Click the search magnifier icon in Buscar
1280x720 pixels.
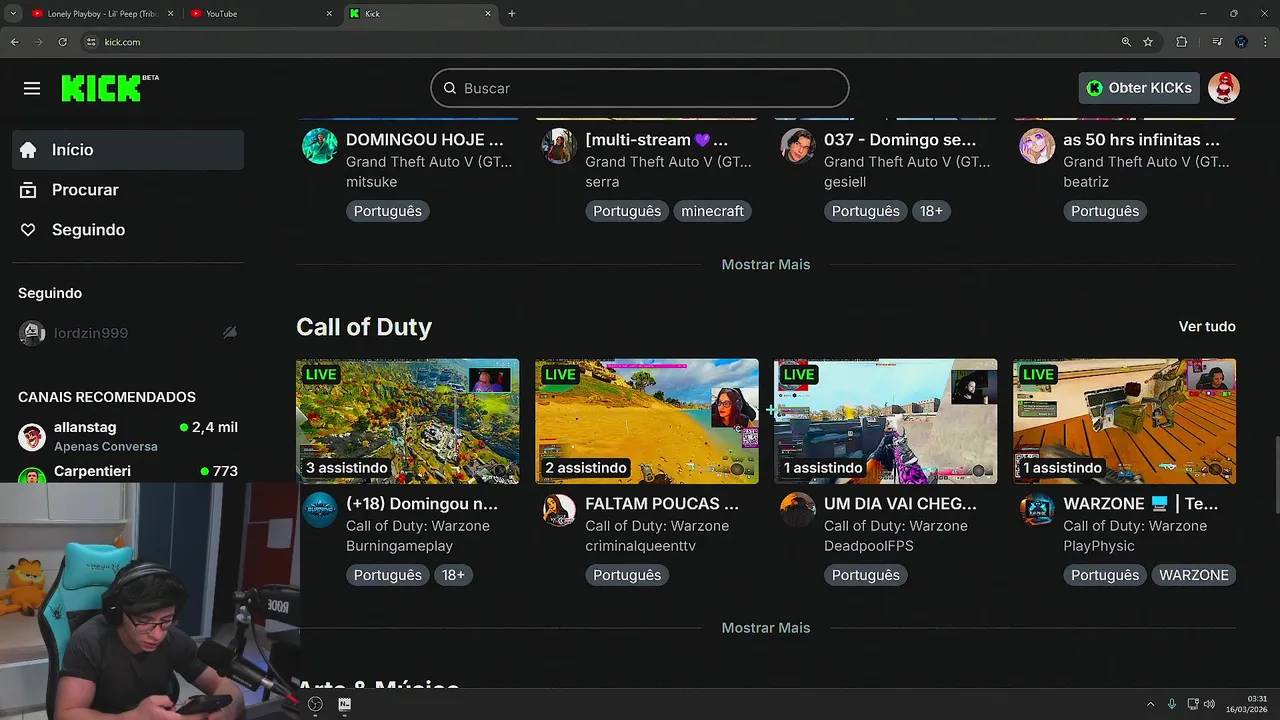point(450,88)
